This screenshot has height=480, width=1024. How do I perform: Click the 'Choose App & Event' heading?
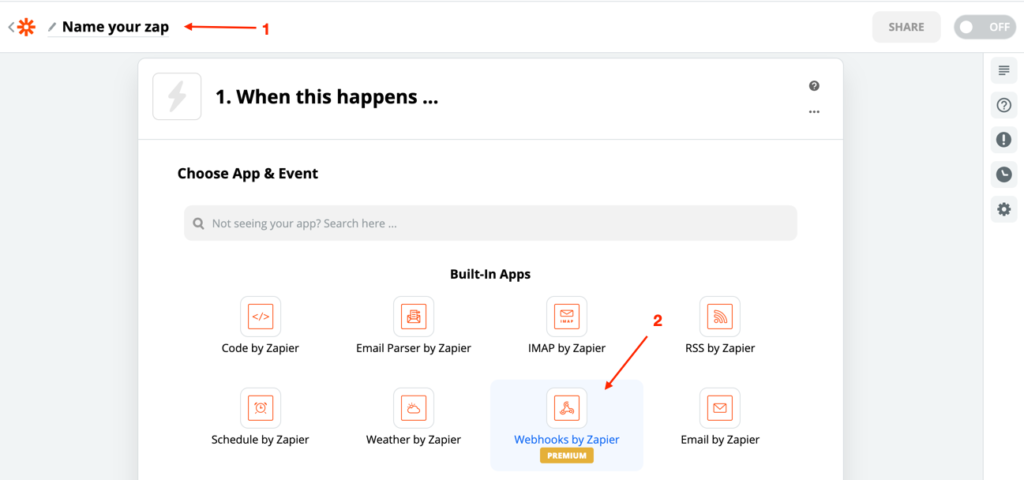click(248, 174)
